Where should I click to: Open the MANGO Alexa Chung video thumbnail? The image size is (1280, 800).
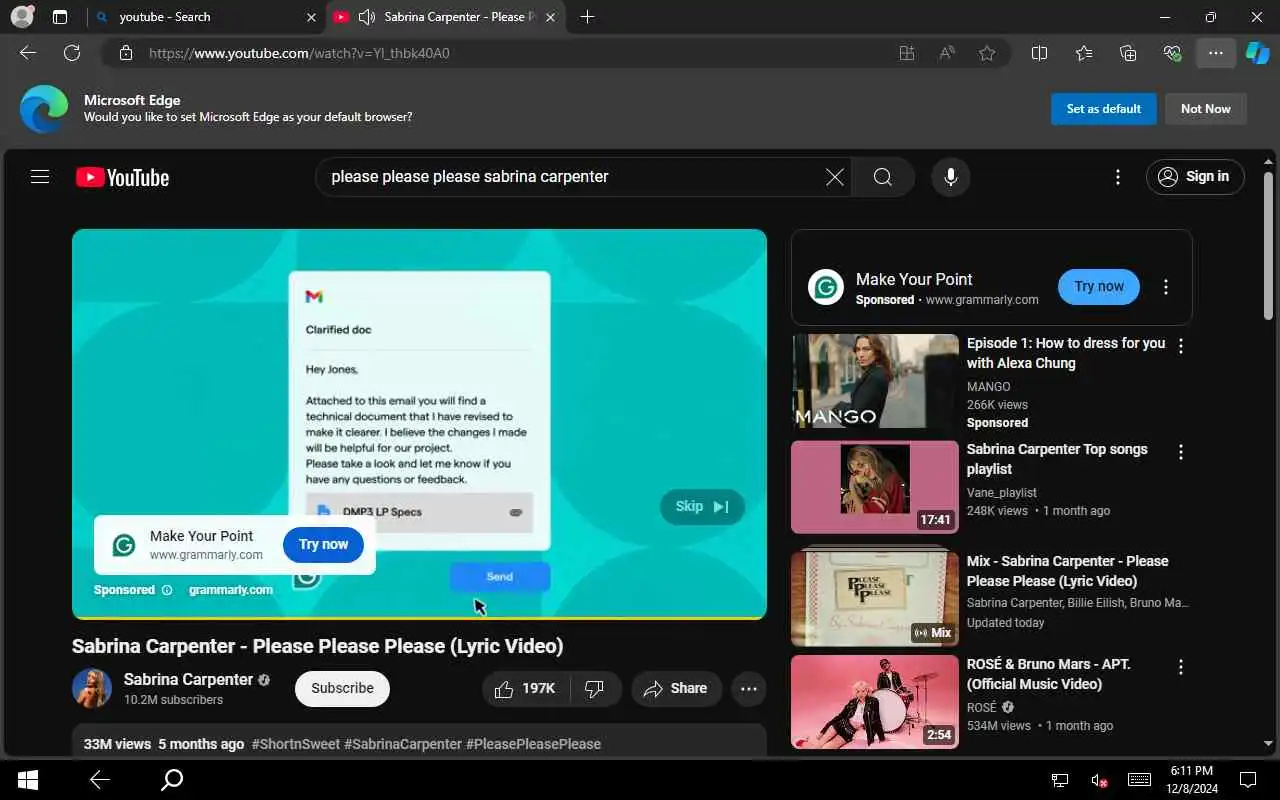coord(875,381)
